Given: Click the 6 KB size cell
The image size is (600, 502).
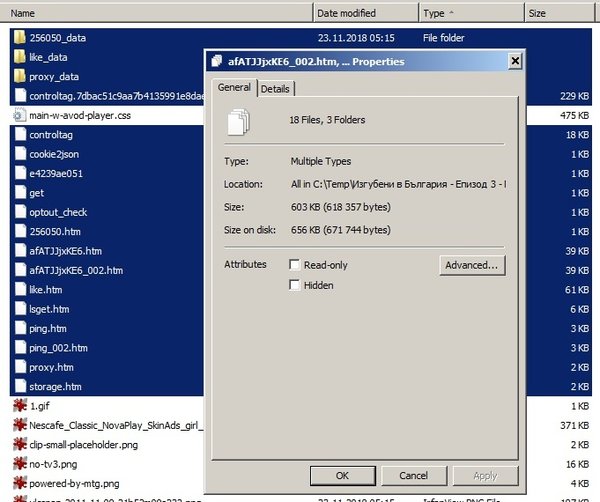Looking at the screenshot, I should point(580,309).
